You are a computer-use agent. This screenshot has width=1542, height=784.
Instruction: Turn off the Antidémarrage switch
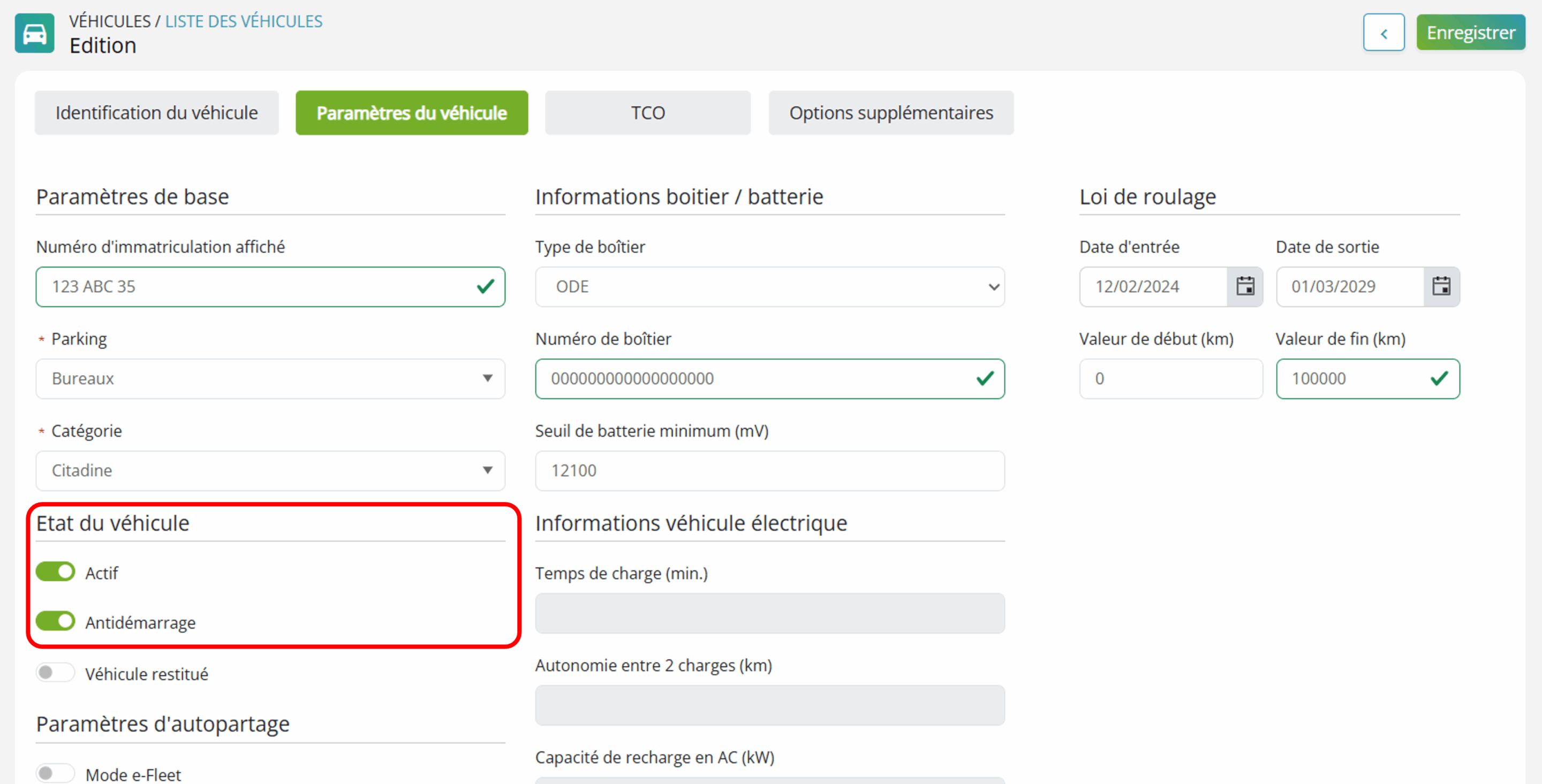(x=55, y=621)
